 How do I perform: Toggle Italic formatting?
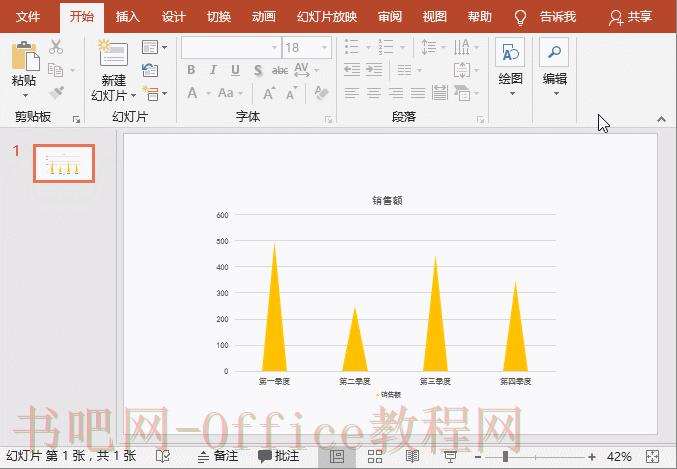pos(213,70)
